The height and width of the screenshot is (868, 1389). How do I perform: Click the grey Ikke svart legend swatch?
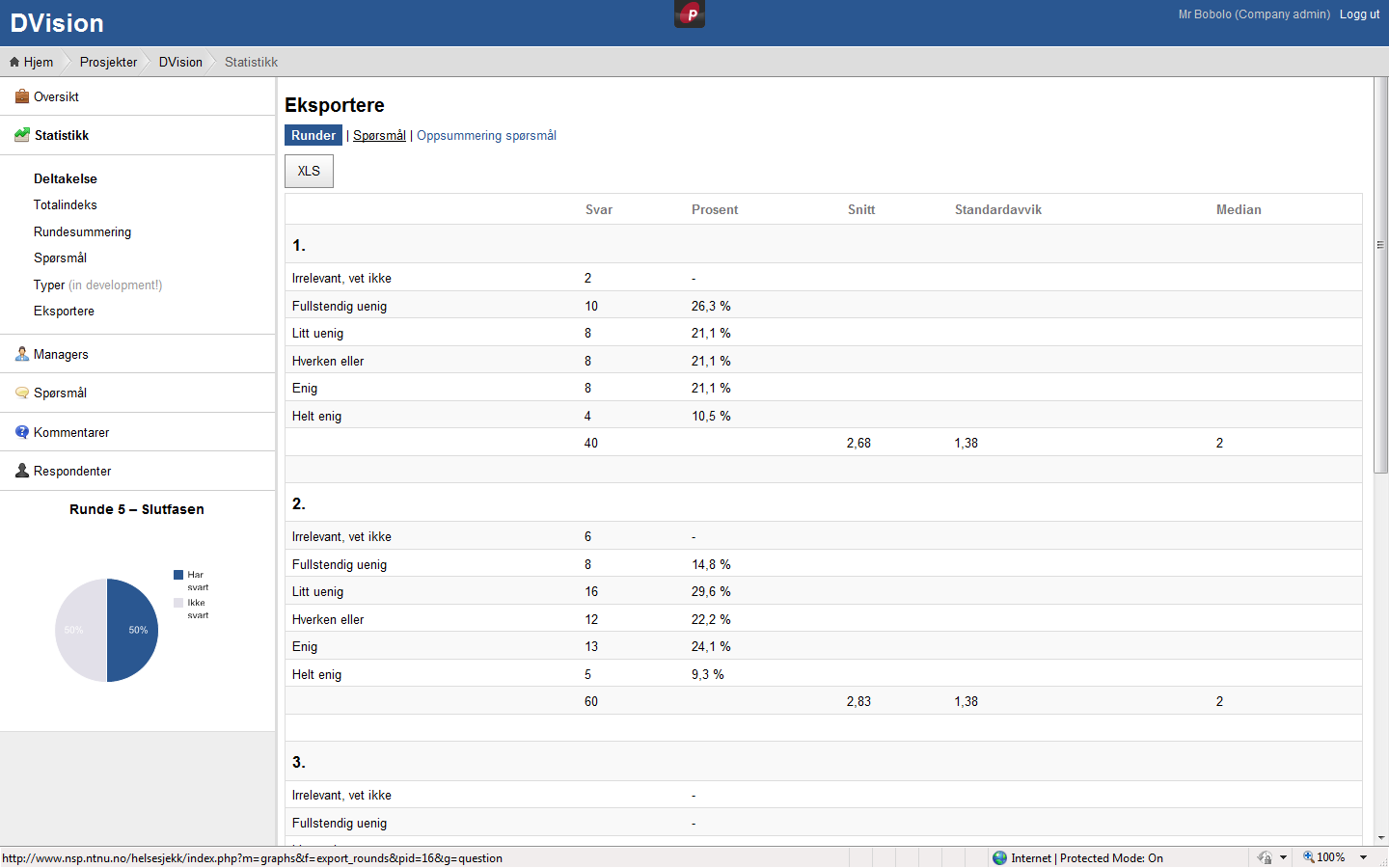point(178,603)
